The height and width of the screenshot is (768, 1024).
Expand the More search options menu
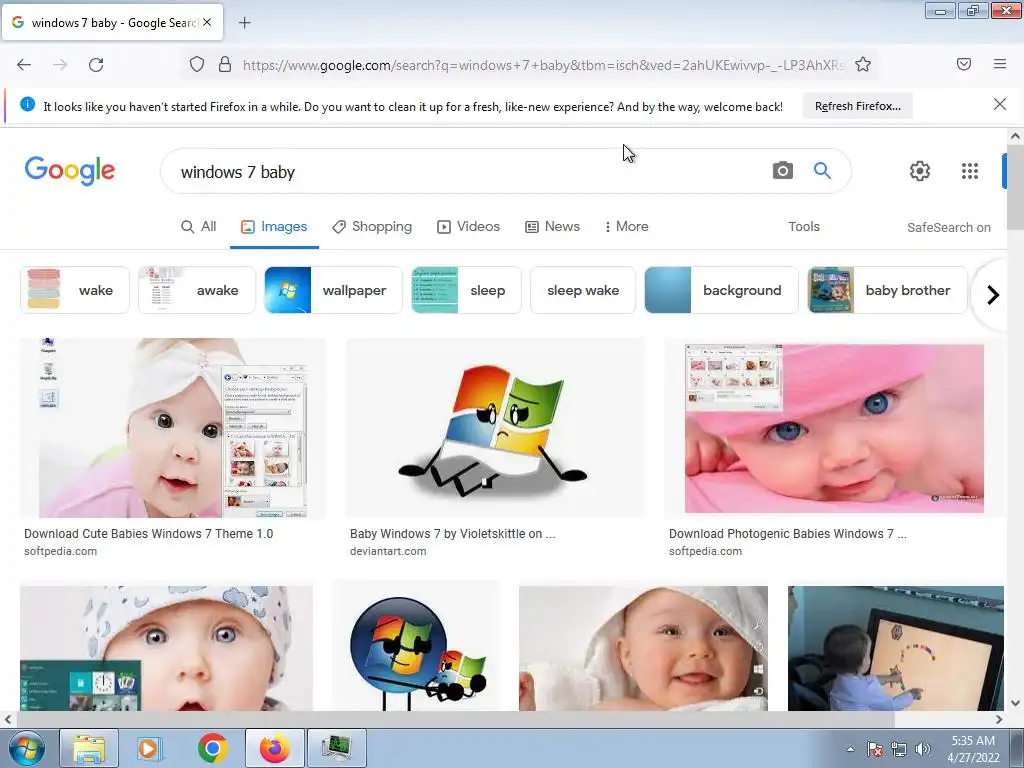coord(626,227)
